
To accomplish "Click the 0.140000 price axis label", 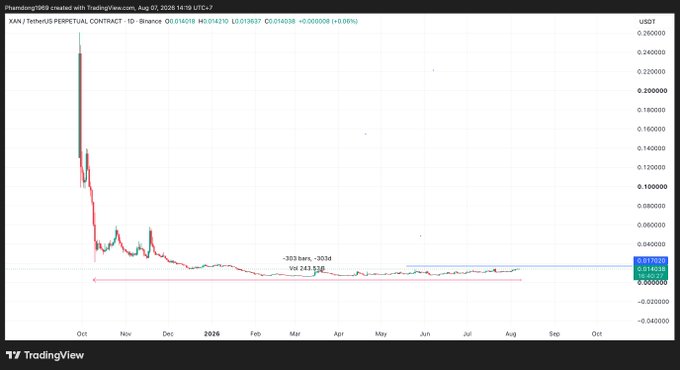I will 651,148.
